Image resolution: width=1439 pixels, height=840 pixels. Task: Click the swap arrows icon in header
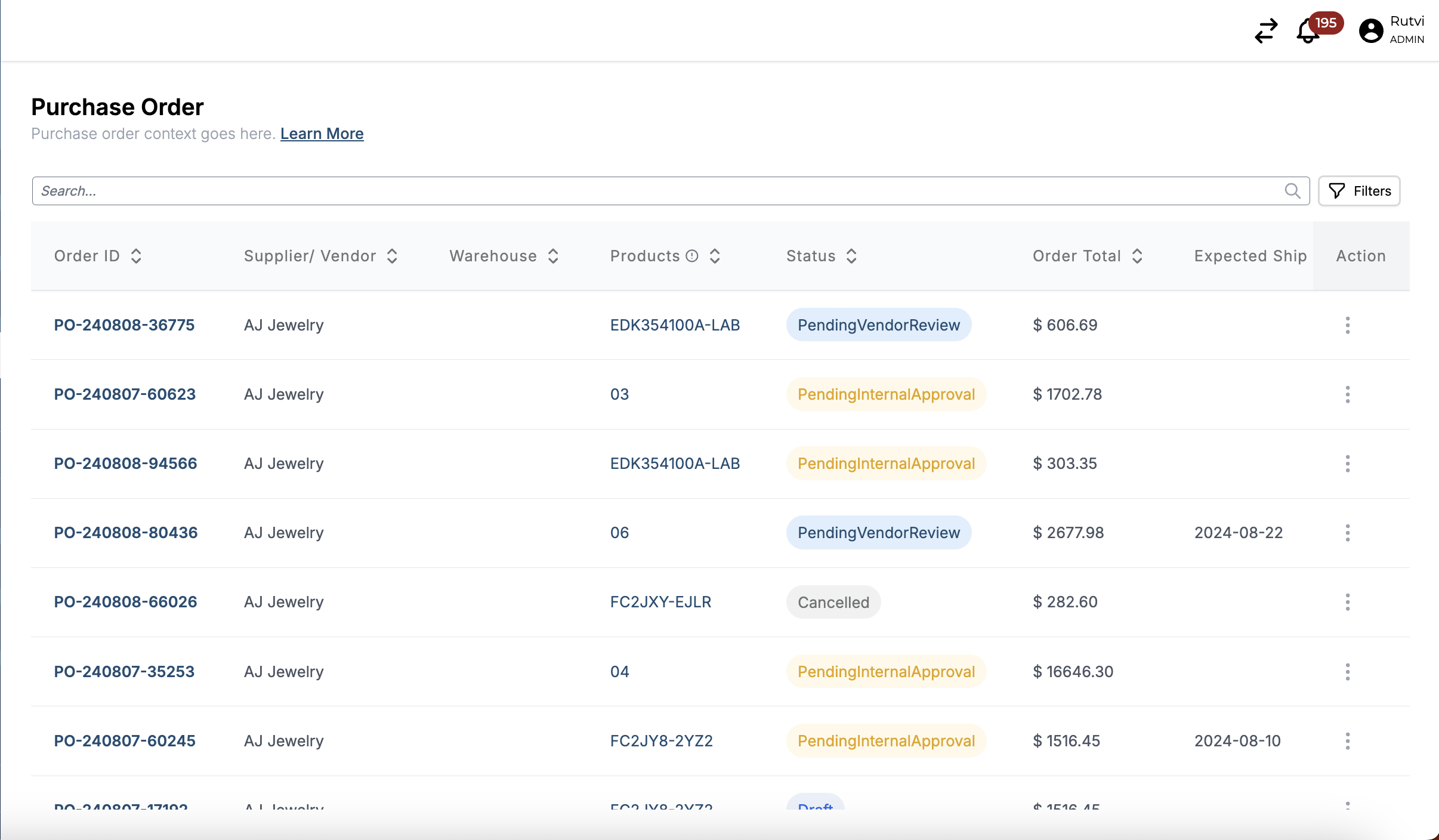click(x=1266, y=31)
